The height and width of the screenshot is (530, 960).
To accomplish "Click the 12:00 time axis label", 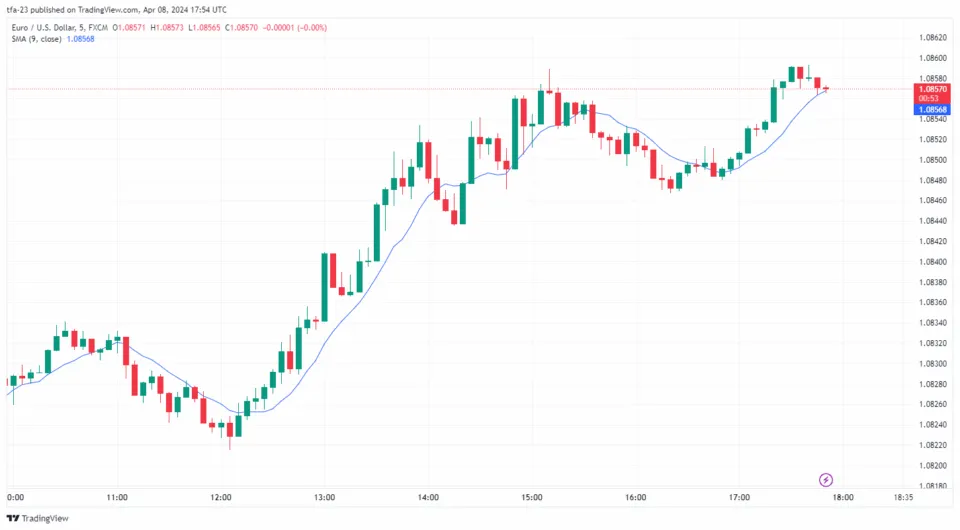I will coord(221,497).
